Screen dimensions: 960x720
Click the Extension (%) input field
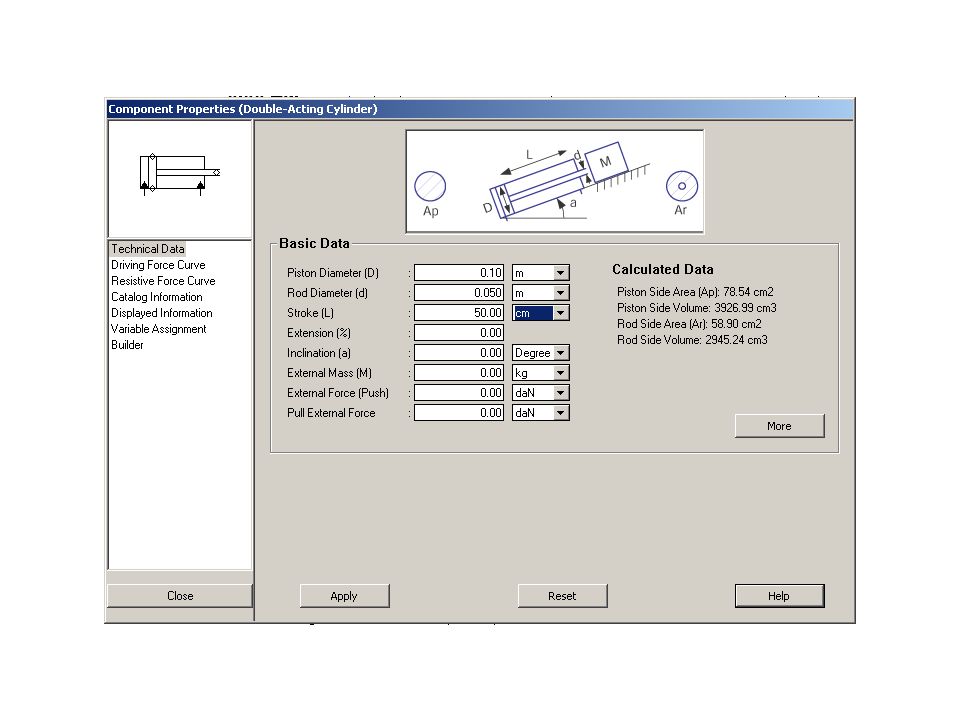(459, 333)
